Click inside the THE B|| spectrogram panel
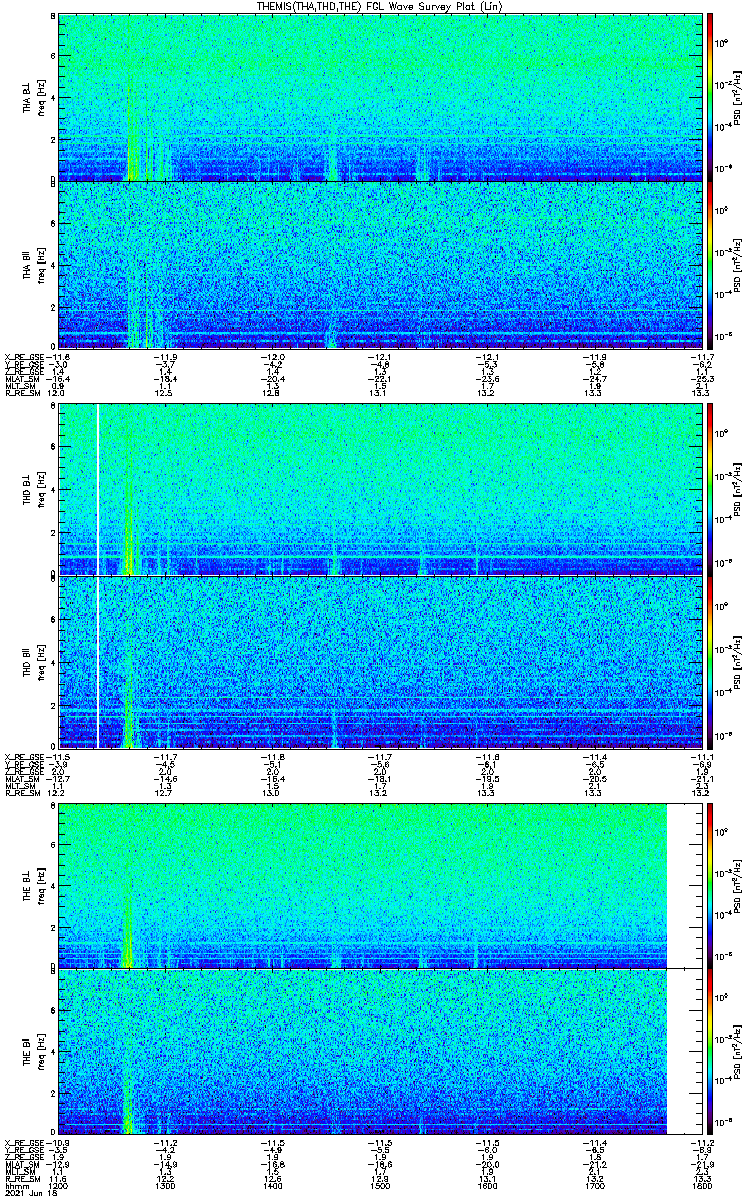This screenshot has width=750, height=1200. 381,1052
